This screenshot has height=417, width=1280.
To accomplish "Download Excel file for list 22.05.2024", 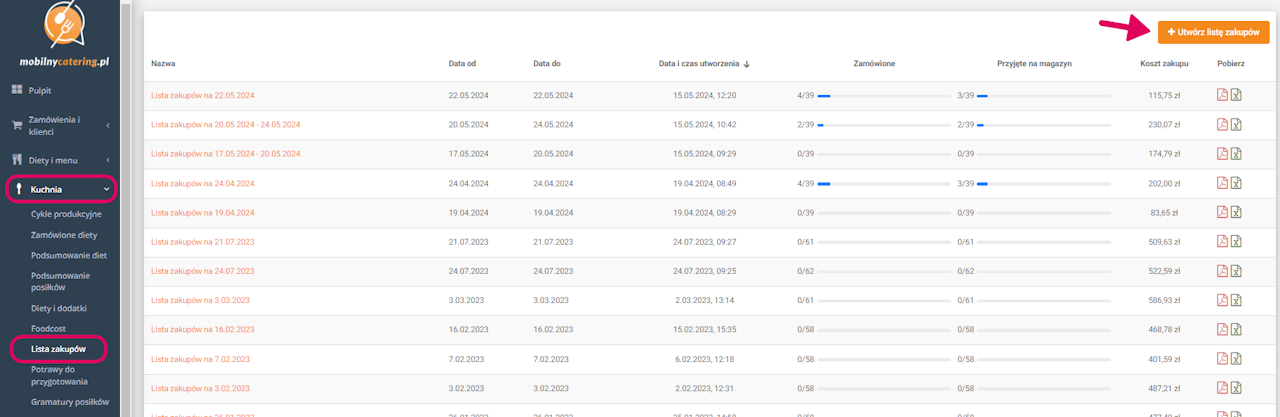I will (x=1236, y=96).
